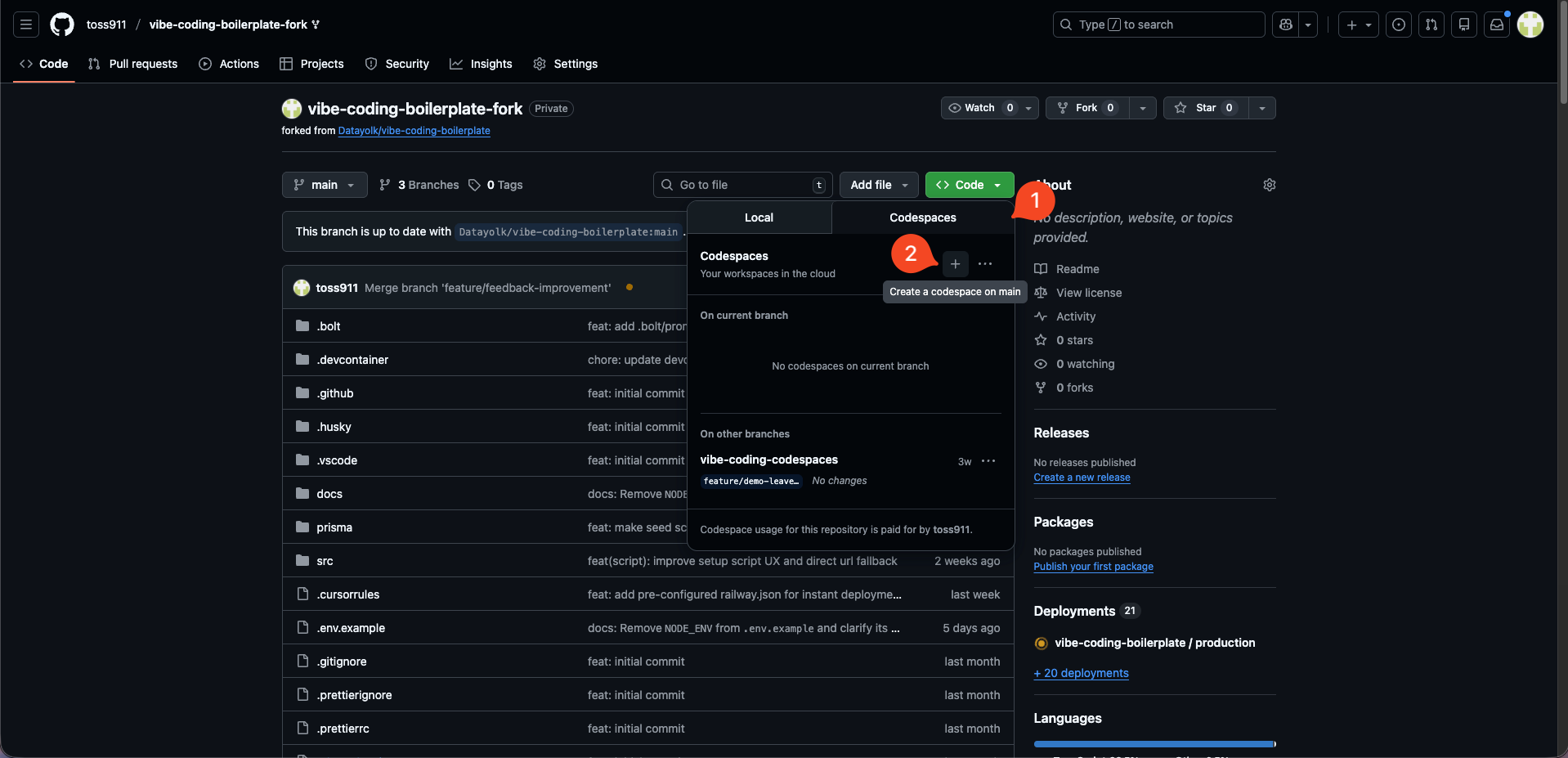Open the issues icon in header
The width and height of the screenshot is (1568, 758).
coord(1399,25)
